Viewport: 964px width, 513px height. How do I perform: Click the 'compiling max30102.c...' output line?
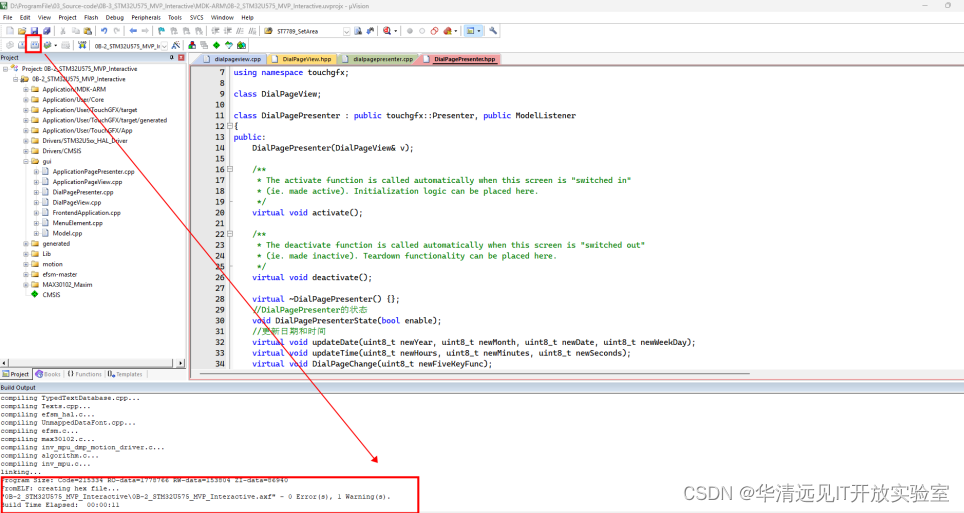tap(47, 439)
